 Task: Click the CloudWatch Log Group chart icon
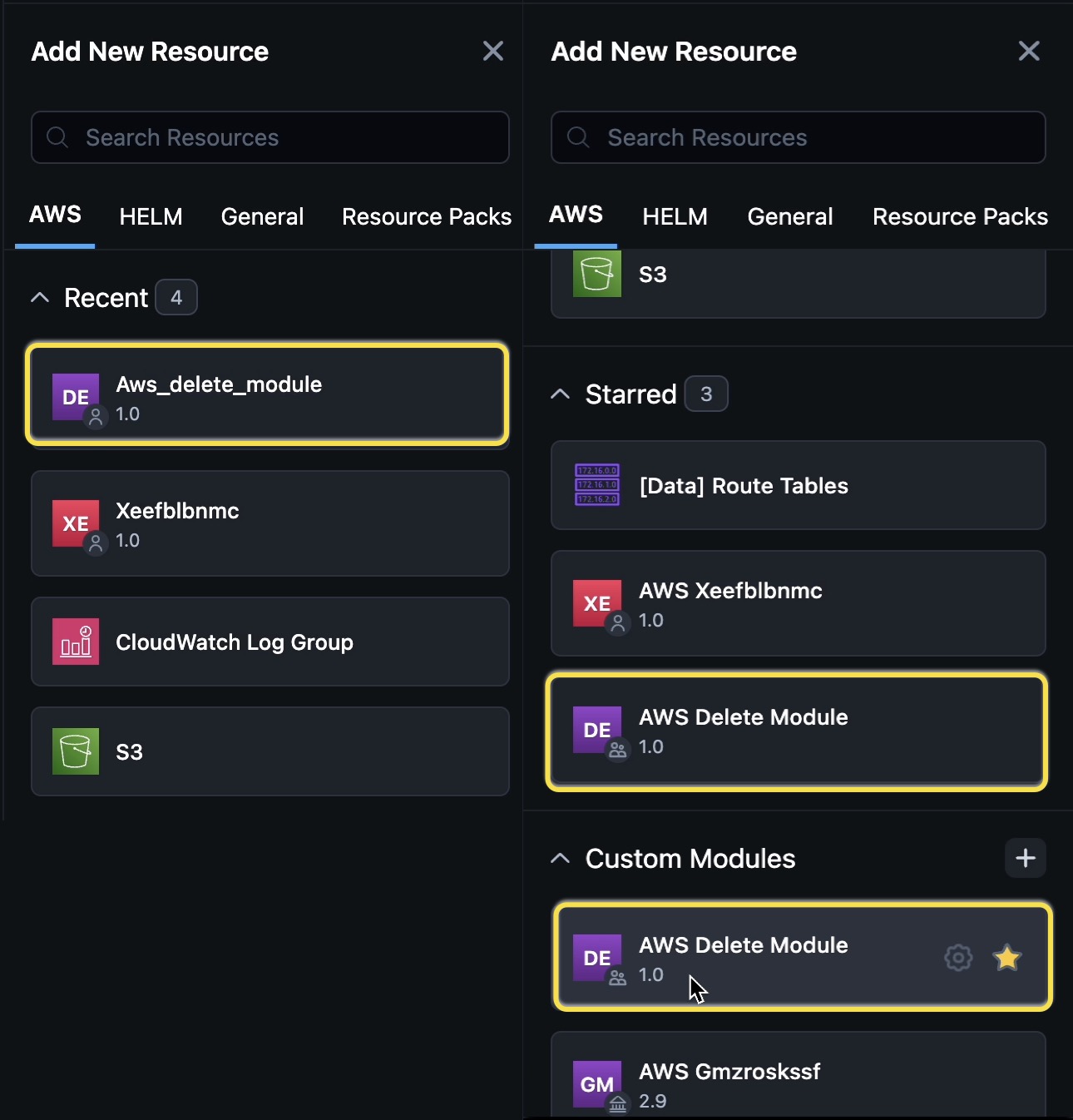pyautogui.click(x=76, y=642)
